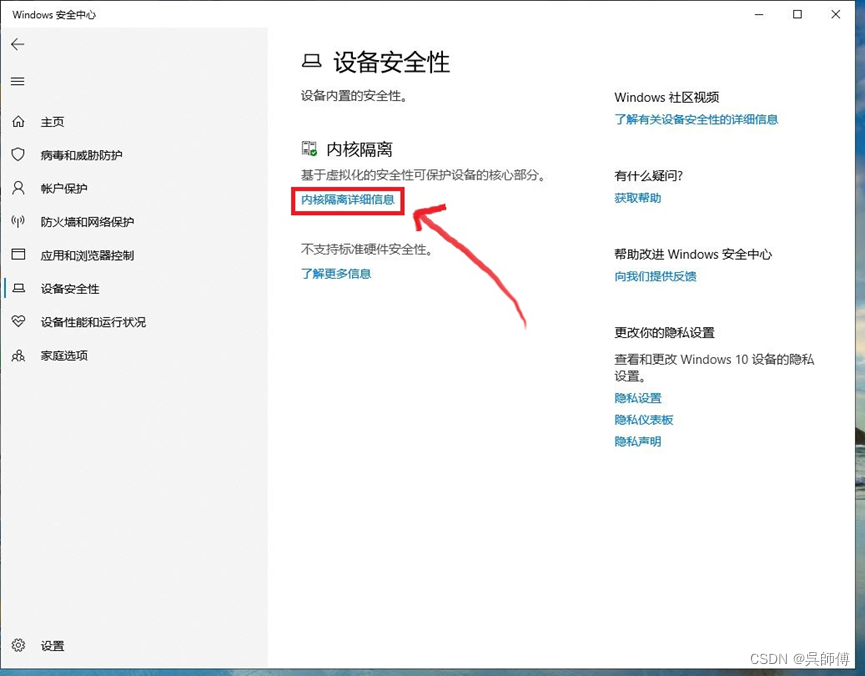Click the person icon for 帐户保护
Viewport: 865px width, 676px height.
pyautogui.click(x=18, y=188)
